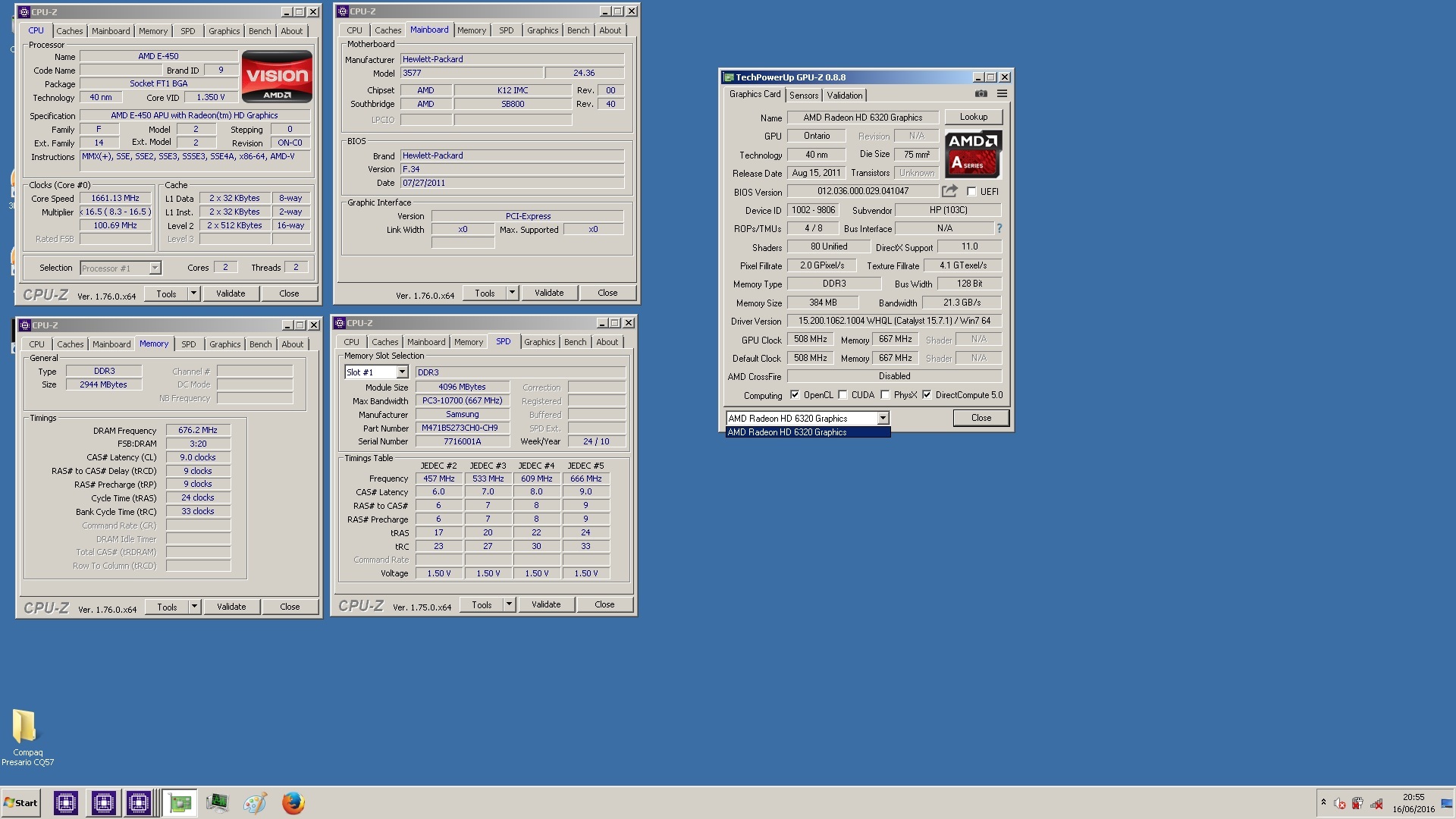The image size is (1456, 819).
Task: Expand Tools arrow in CPU-Z DRAM timings window
Action: [x=194, y=607]
